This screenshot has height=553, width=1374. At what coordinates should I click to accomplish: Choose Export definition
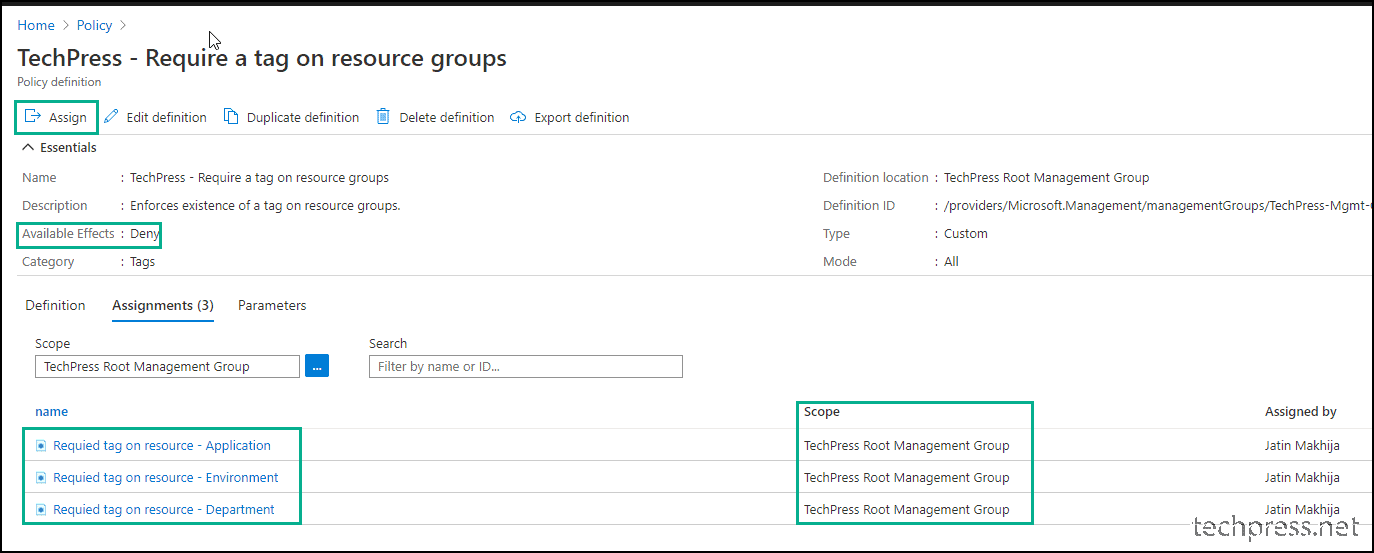[x=582, y=118]
